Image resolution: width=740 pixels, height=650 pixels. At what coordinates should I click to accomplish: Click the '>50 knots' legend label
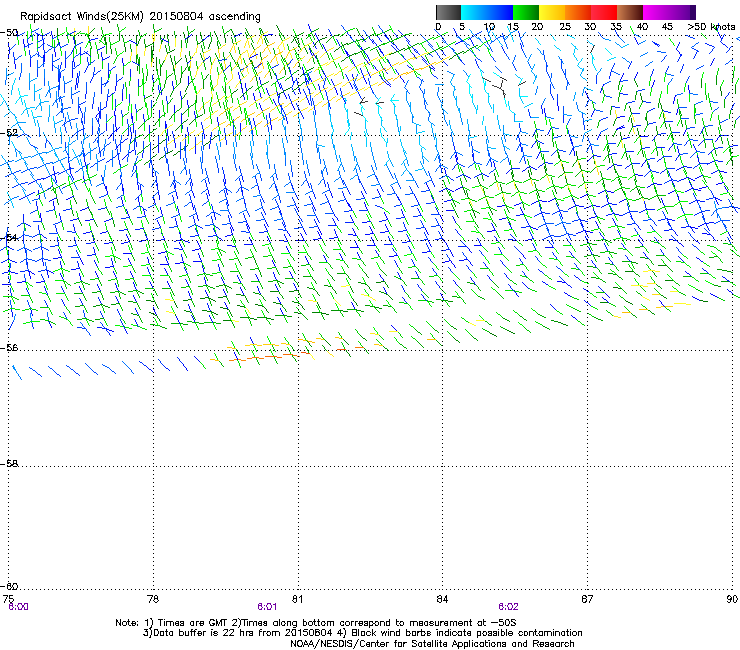[711, 26]
